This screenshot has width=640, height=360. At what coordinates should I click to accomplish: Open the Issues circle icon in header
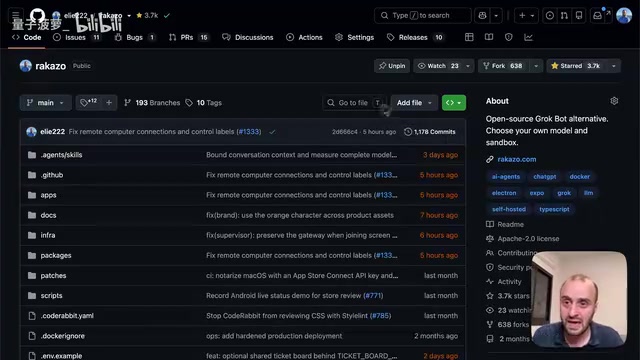pyautogui.click(x=550, y=16)
